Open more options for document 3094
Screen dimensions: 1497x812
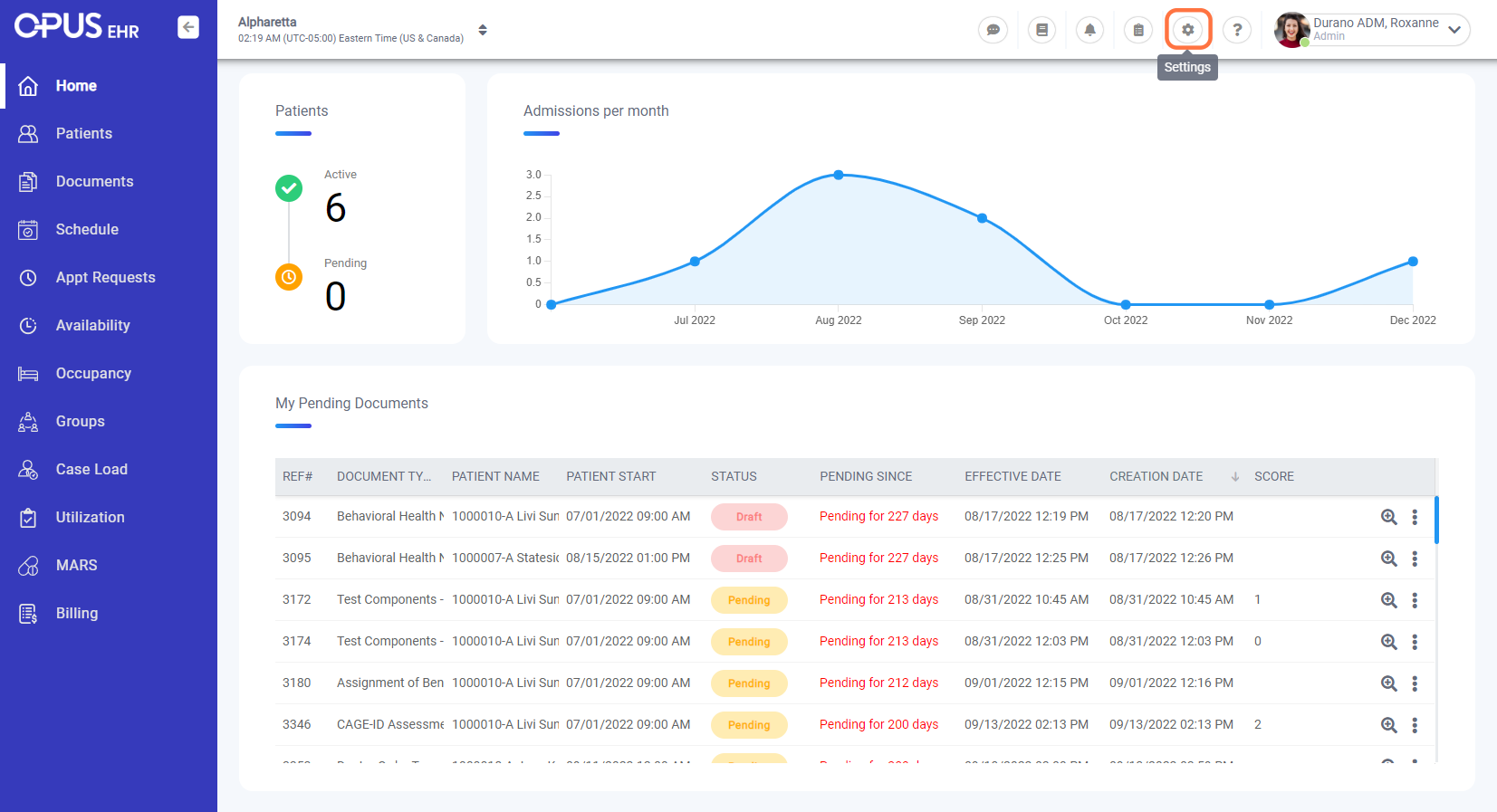(1415, 517)
